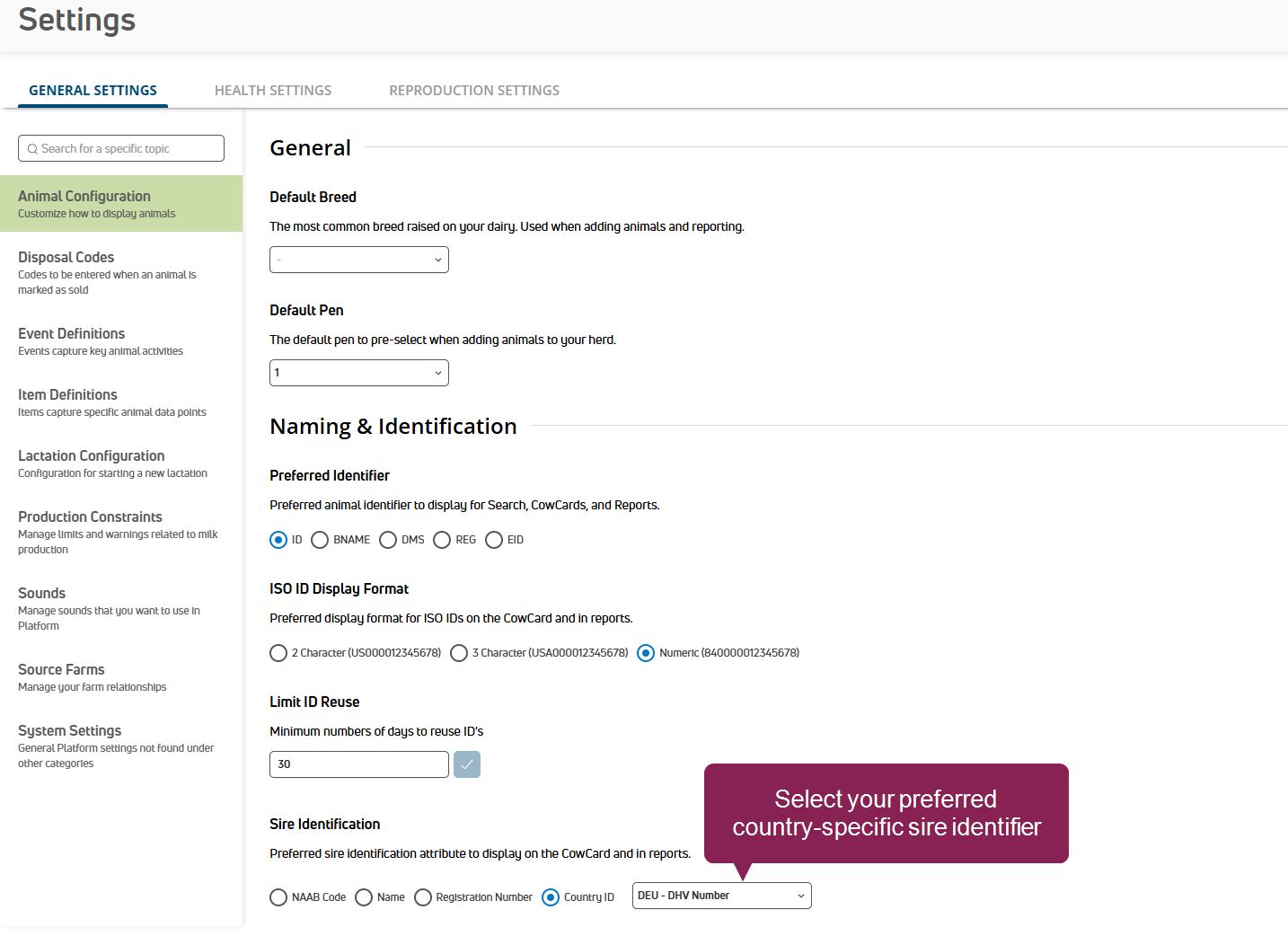The image size is (1288, 936).
Task: Go to Event Definitions settings
Action: [72, 334]
